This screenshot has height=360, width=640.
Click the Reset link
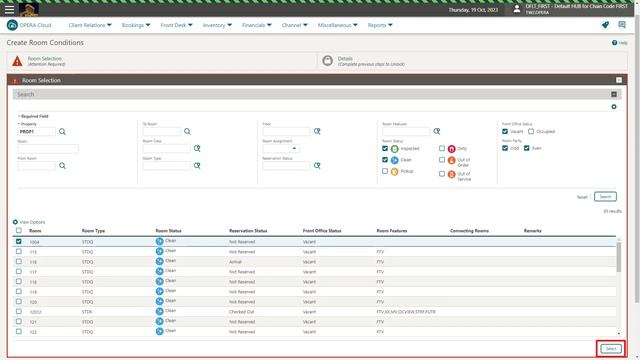tap(582, 197)
